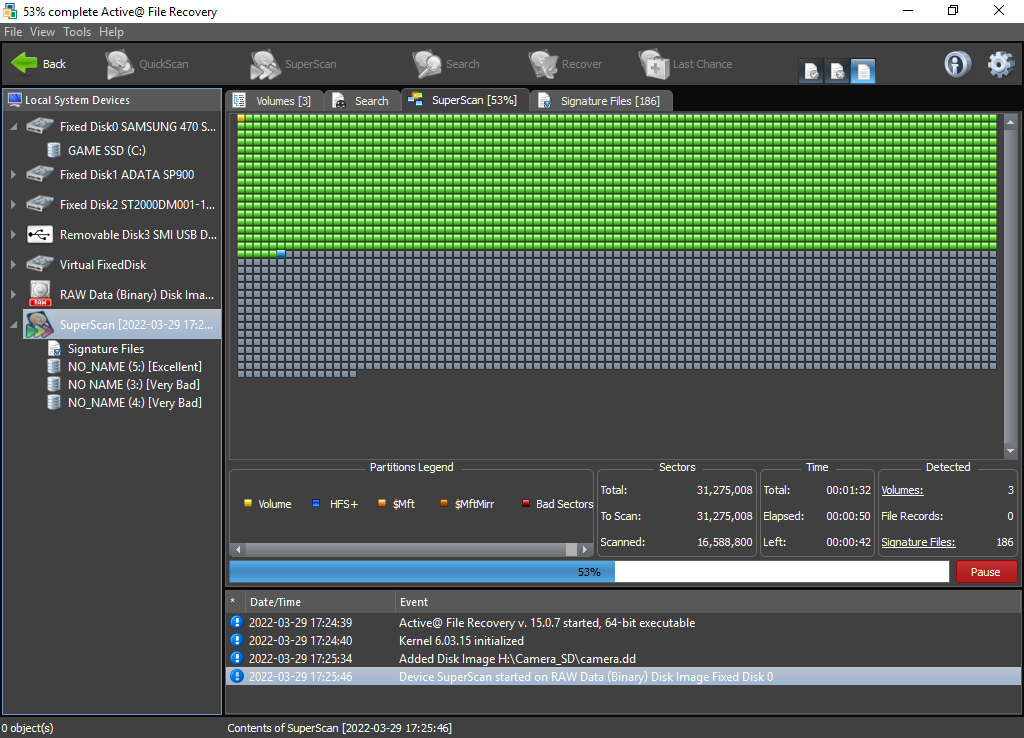Select GAME SSD (C:) volume
Image resolution: width=1024 pixels, height=738 pixels.
[97, 150]
